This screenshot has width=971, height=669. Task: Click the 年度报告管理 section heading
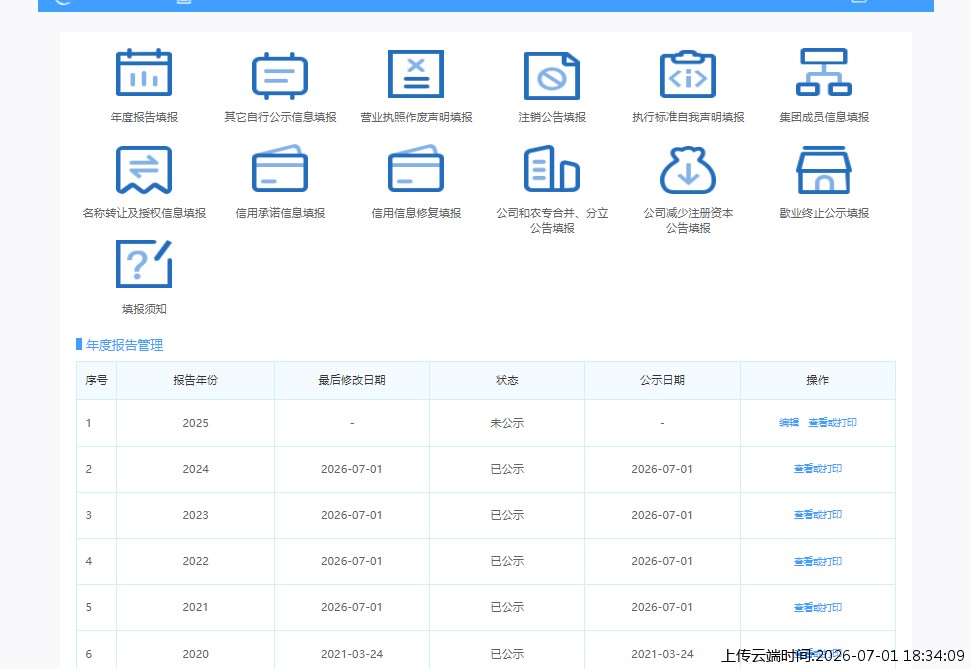point(124,345)
